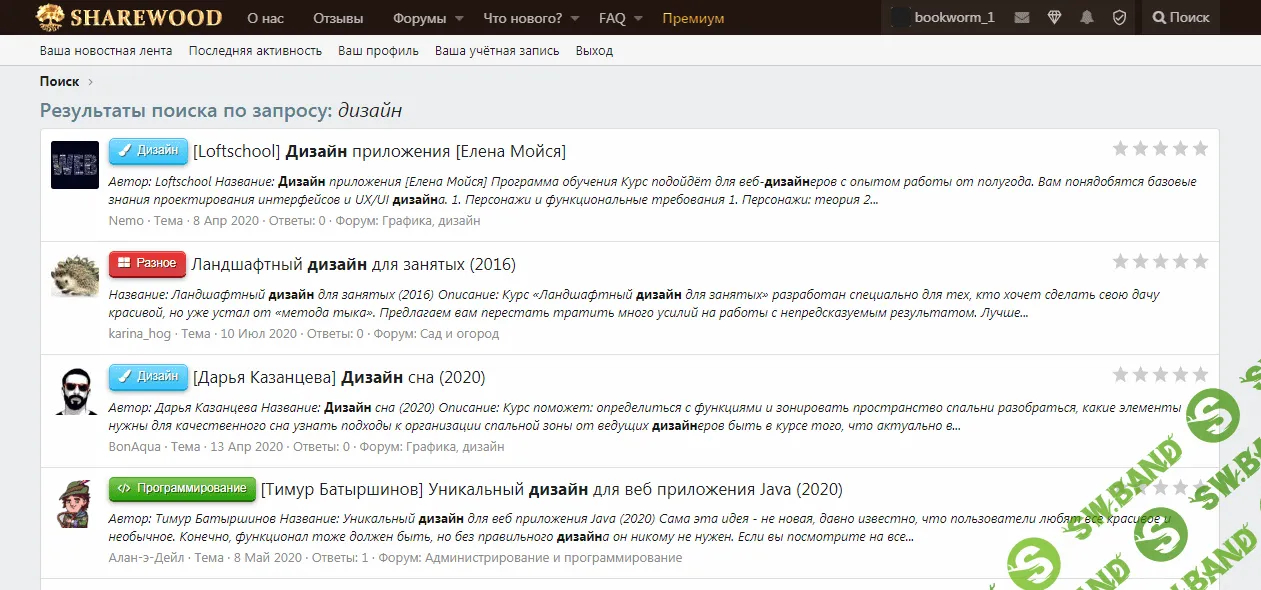Click the red Разное category label
The width and height of the screenshot is (1261, 590).
tap(147, 264)
